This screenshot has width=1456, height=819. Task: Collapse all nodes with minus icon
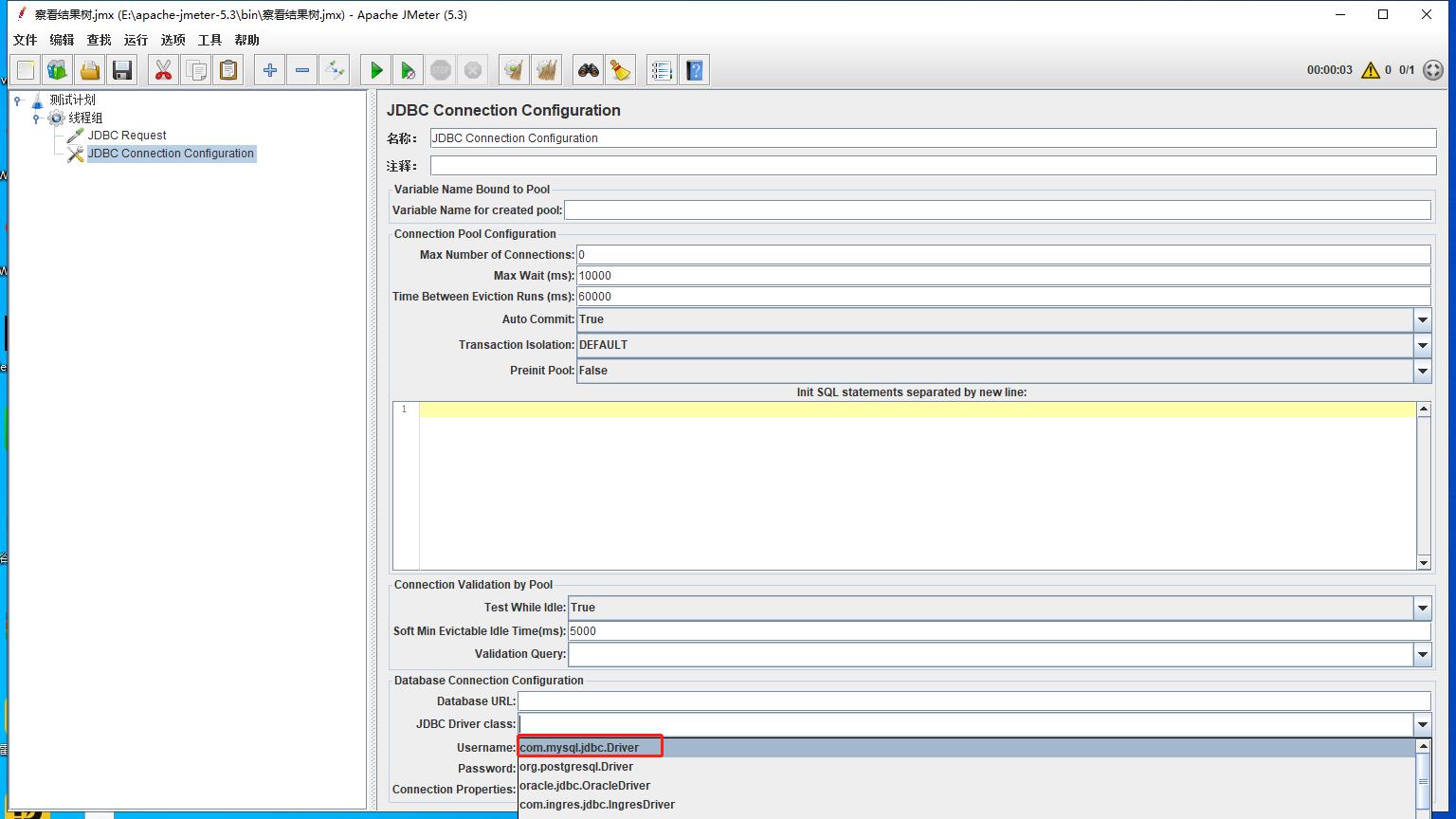point(302,70)
